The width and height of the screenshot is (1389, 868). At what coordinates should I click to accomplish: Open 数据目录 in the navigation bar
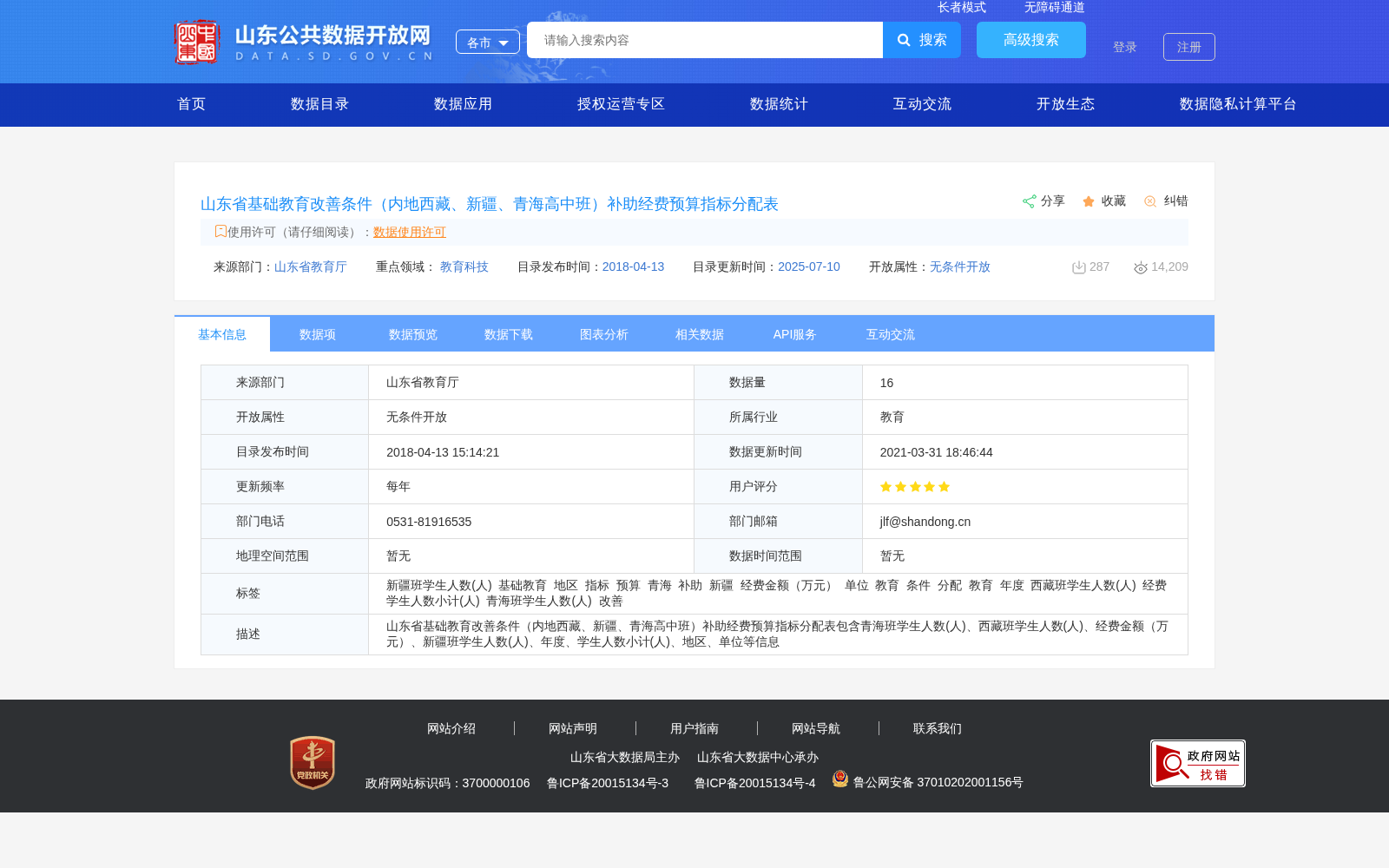coord(320,104)
